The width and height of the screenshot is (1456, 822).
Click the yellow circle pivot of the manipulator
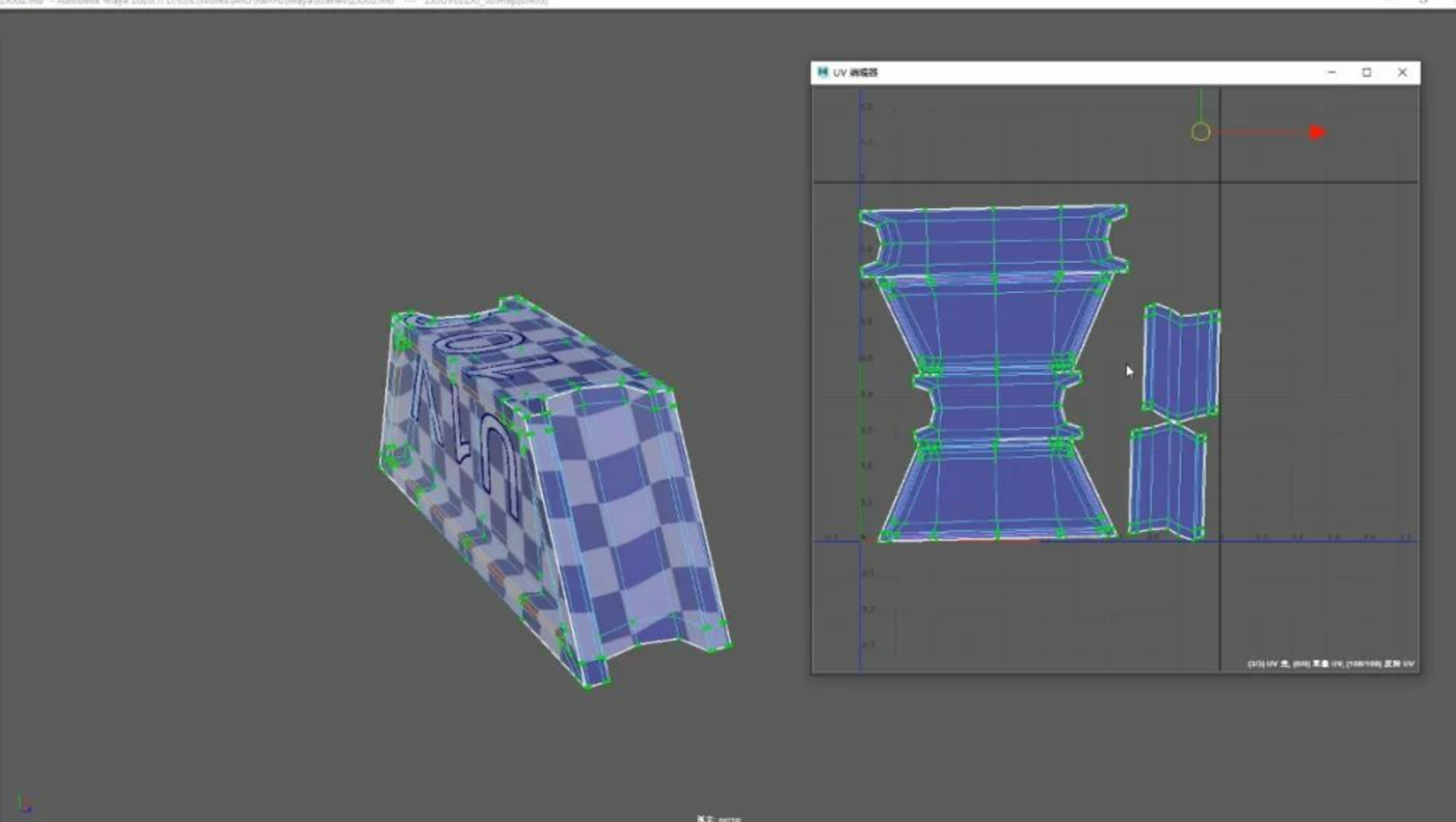1200,132
